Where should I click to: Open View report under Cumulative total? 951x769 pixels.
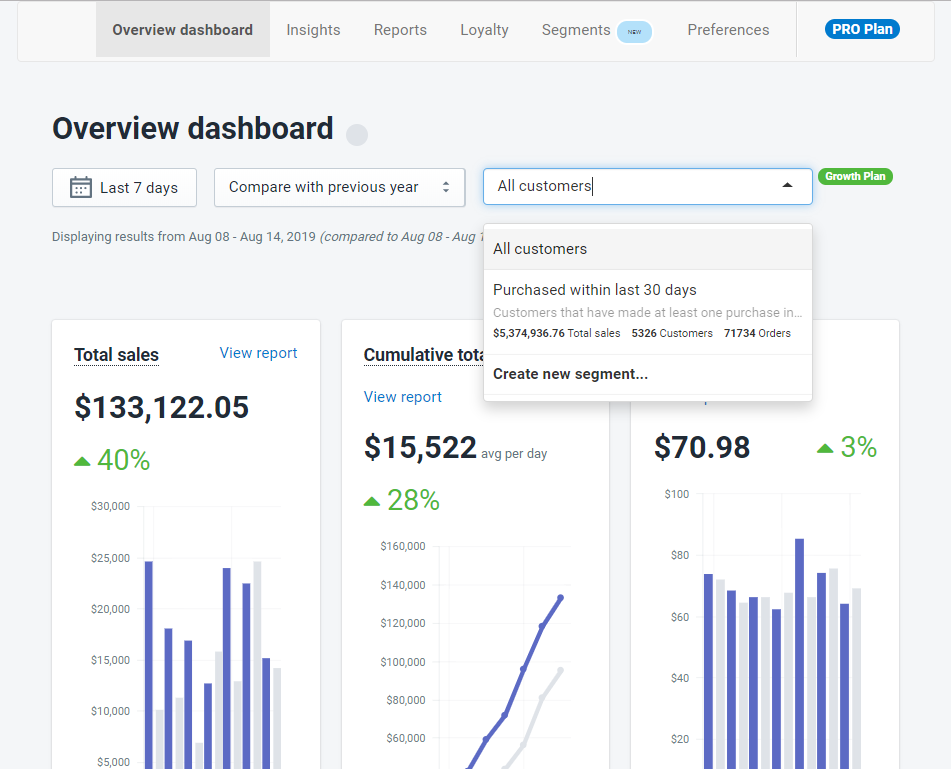pos(403,397)
